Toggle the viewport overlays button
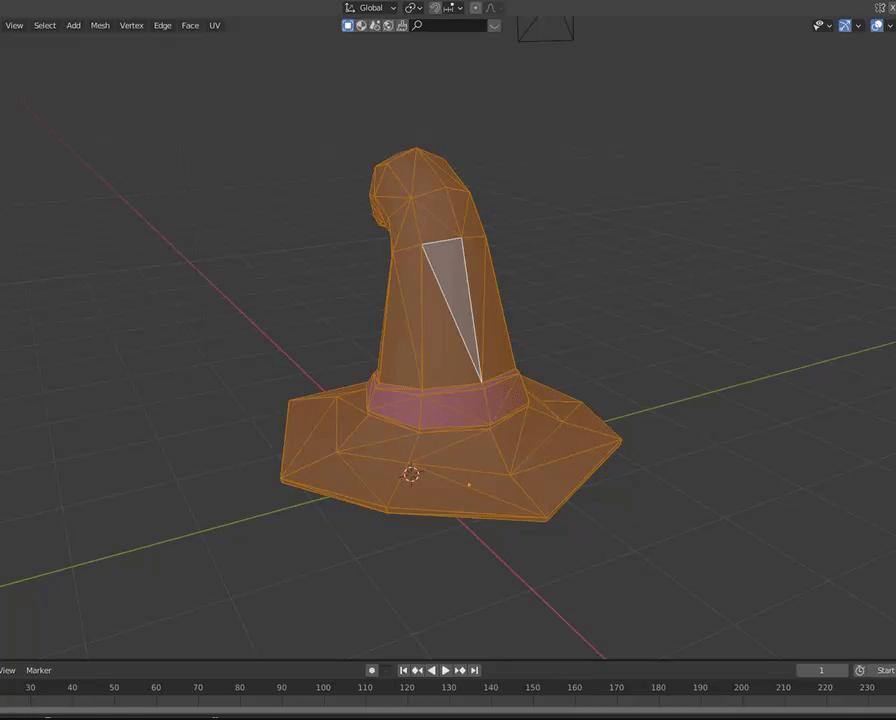This screenshot has height=720, width=896. click(877, 26)
